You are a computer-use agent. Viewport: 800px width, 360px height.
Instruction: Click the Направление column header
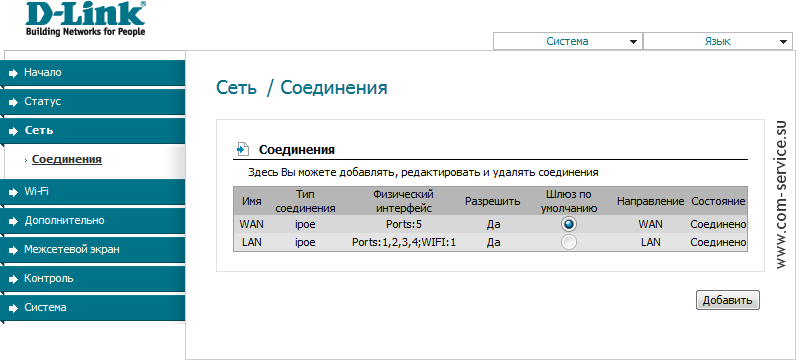point(650,202)
